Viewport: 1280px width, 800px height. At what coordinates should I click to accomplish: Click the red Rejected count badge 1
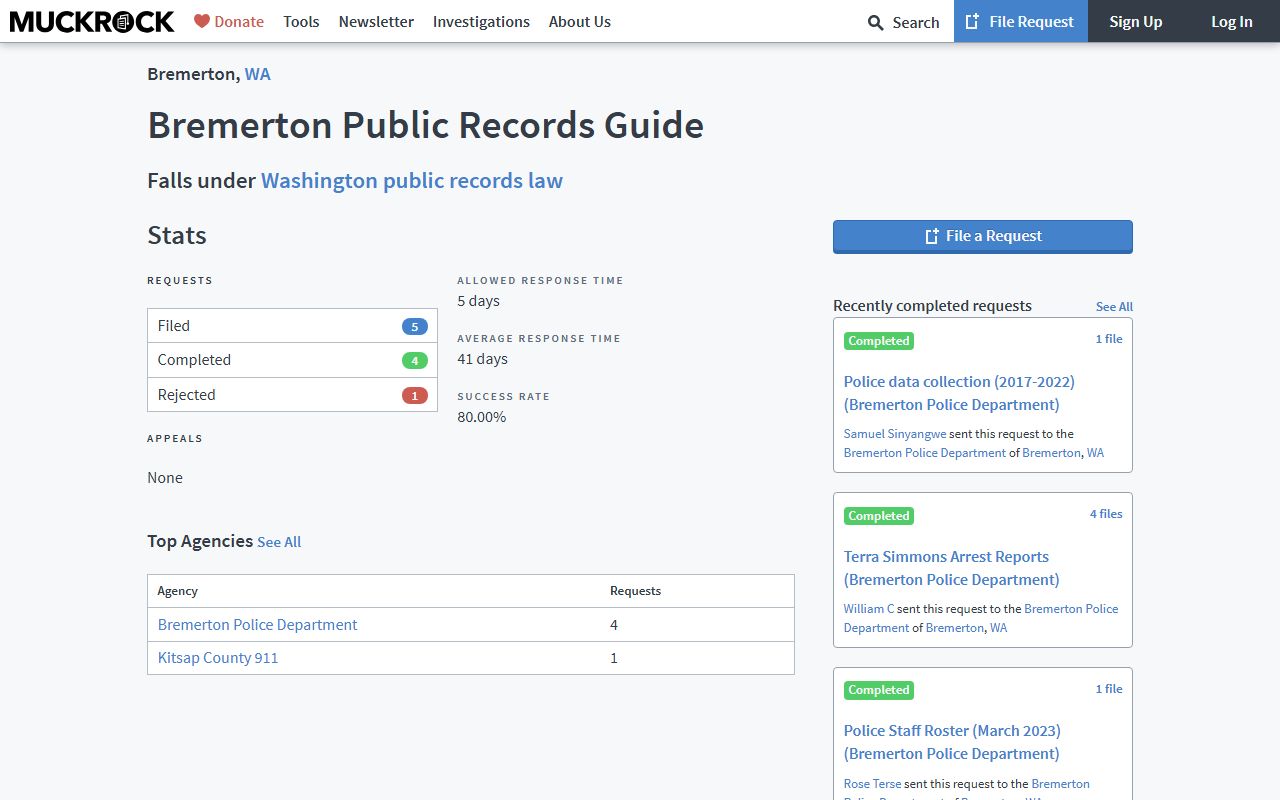click(x=415, y=396)
